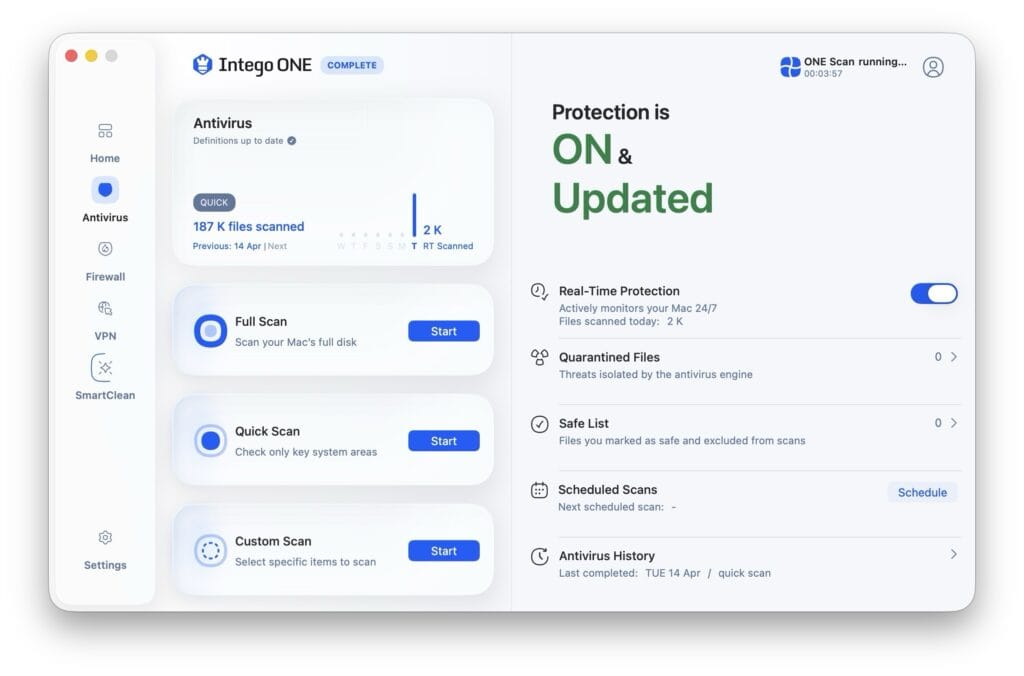Open the user account profile icon
Viewport: 1024px width, 676px height.
tap(933, 67)
